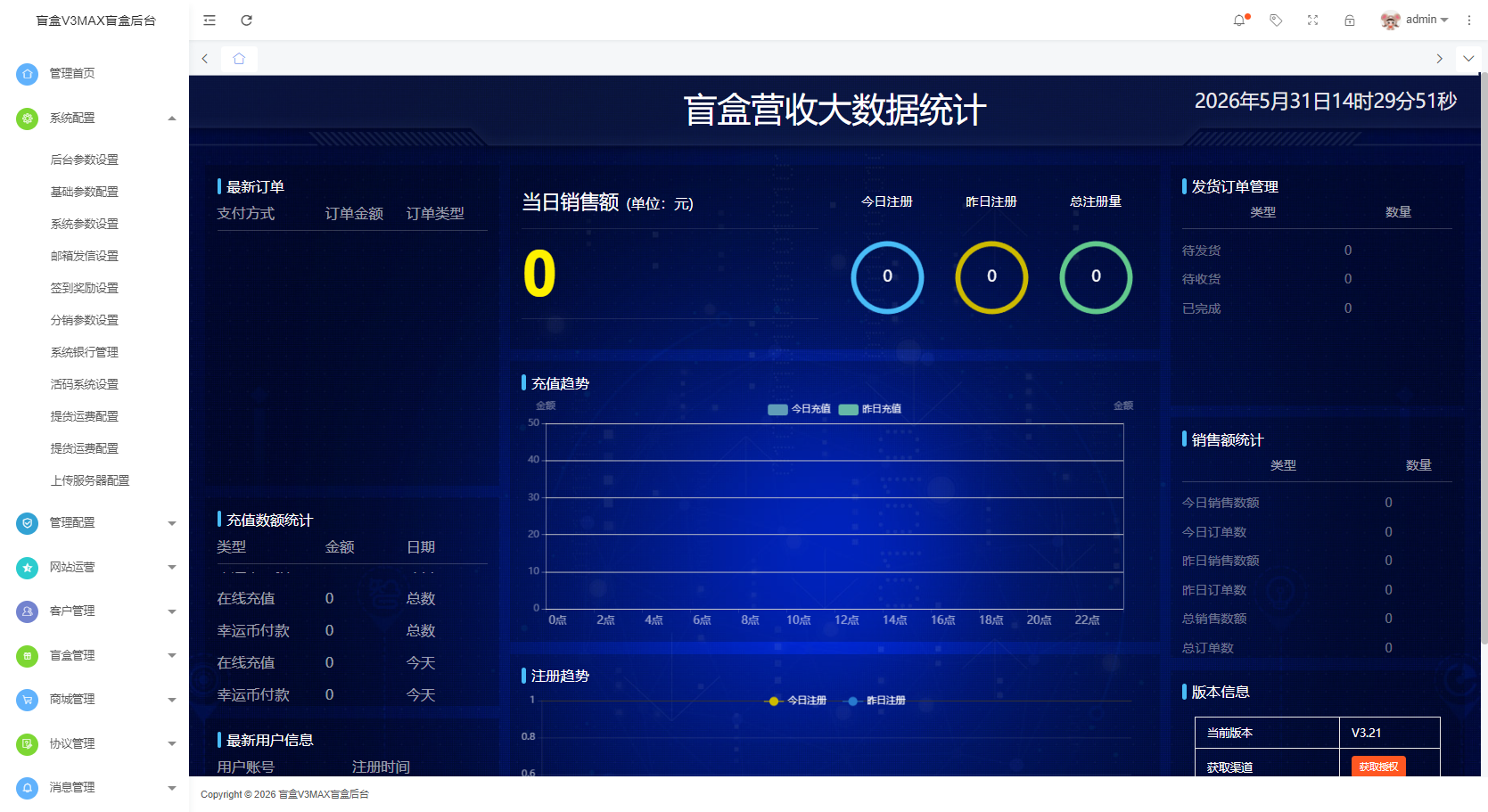Click the 总订单数 row label
1488x812 pixels.
pyautogui.click(x=1207, y=648)
